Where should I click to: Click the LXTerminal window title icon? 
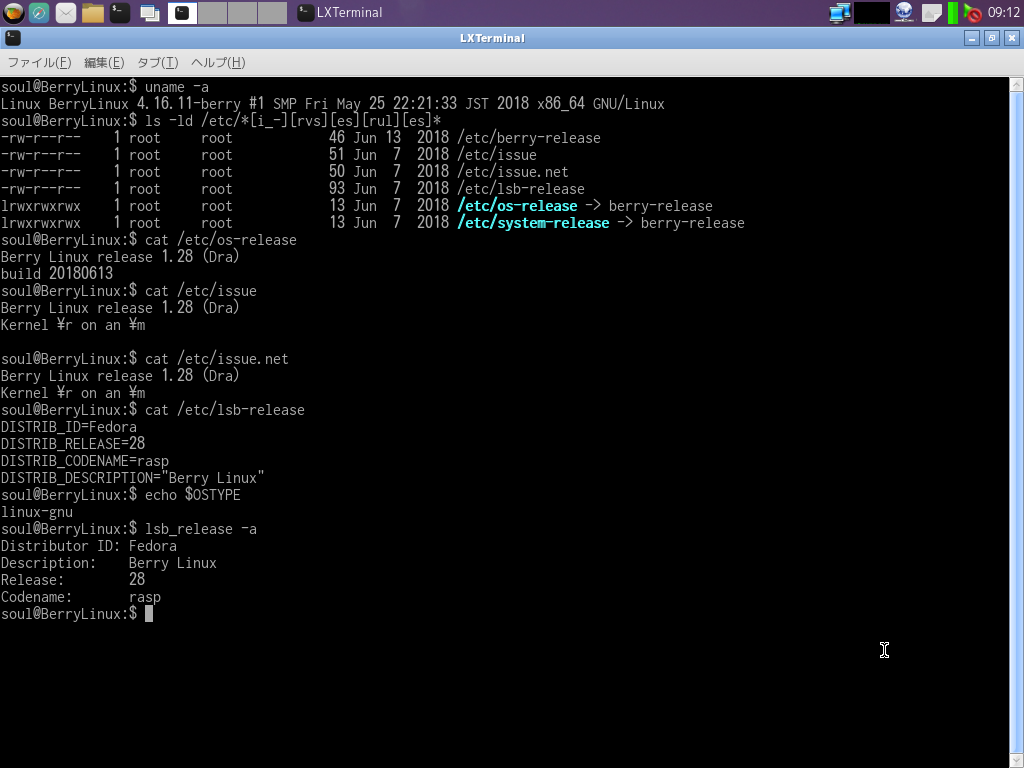coord(12,38)
